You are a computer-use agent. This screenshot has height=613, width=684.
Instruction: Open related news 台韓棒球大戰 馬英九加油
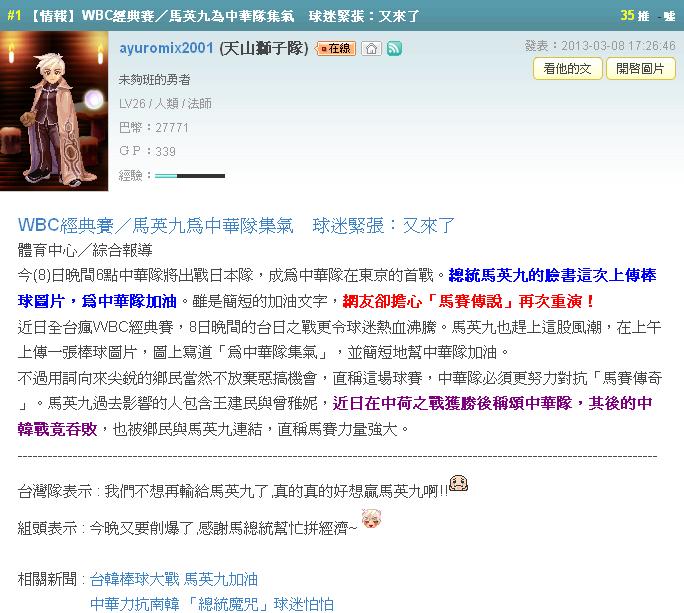pyautogui.click(x=174, y=579)
